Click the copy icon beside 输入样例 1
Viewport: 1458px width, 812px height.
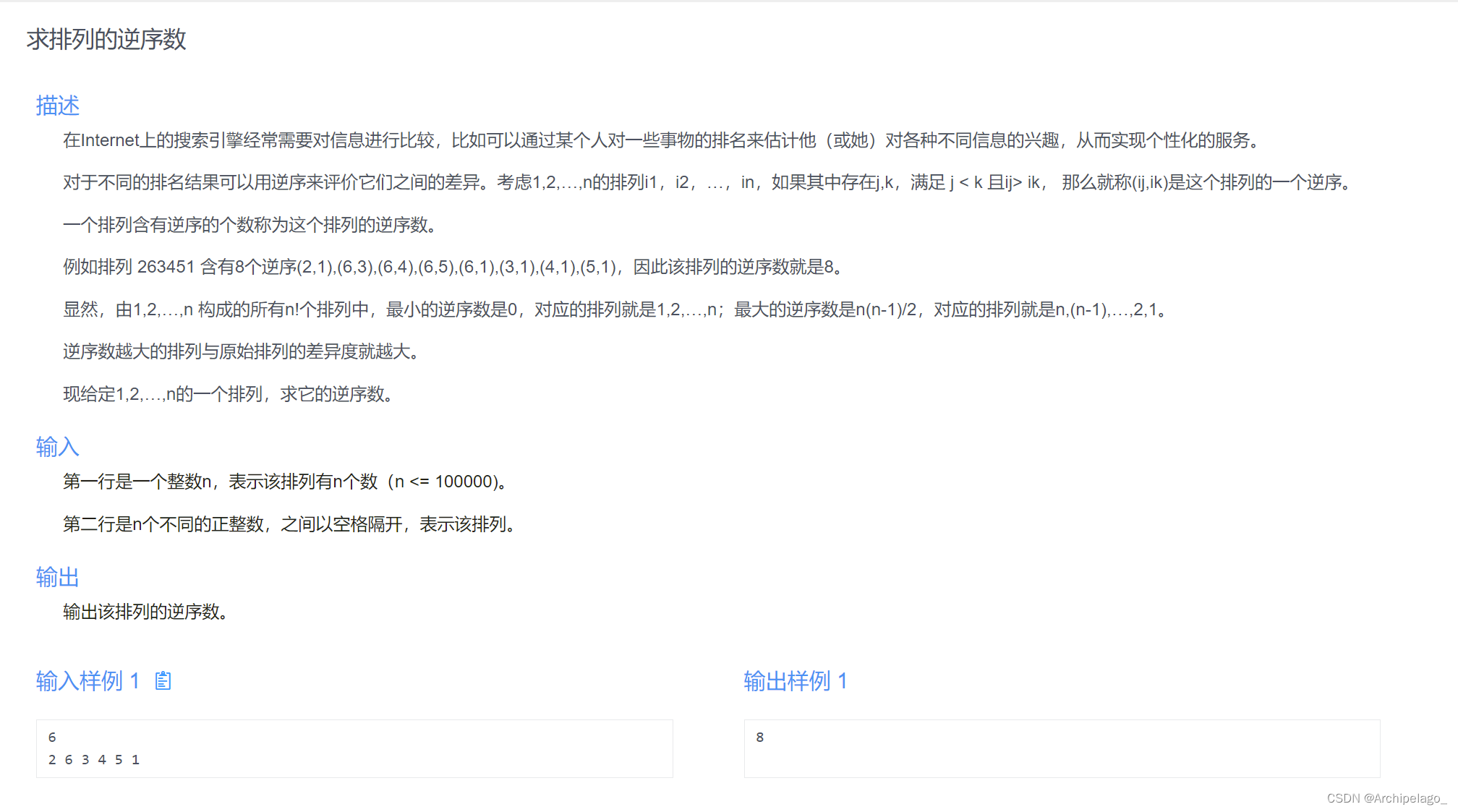pos(163,680)
